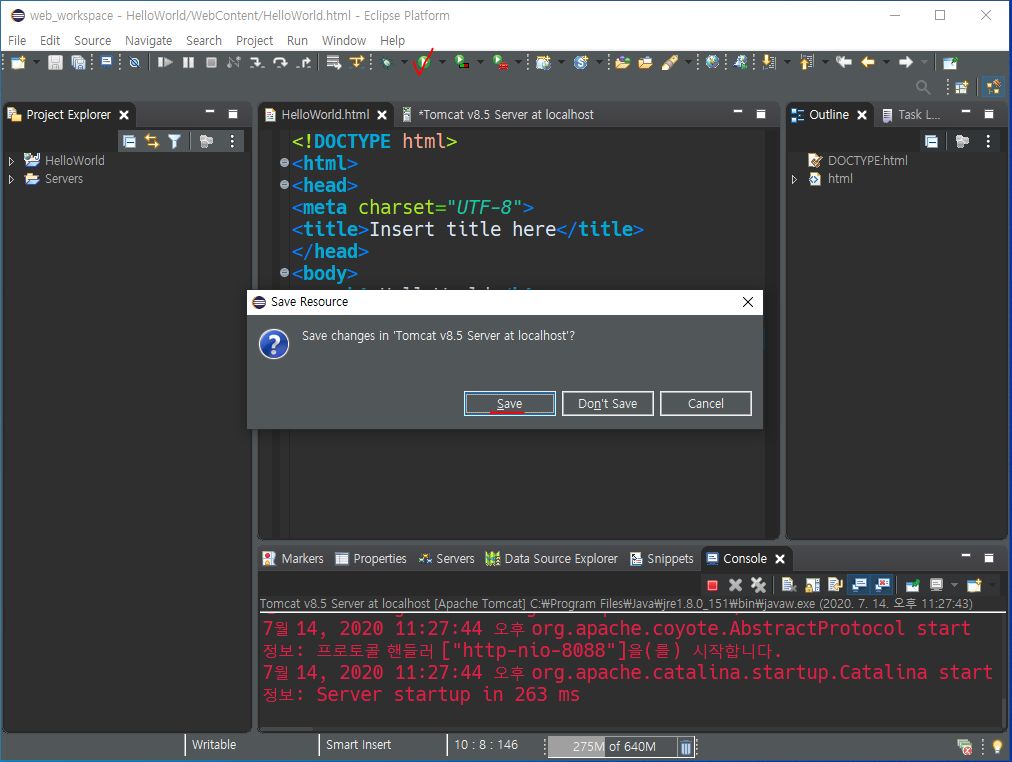Click the Terminate (stop) toolbar icon

point(211,63)
